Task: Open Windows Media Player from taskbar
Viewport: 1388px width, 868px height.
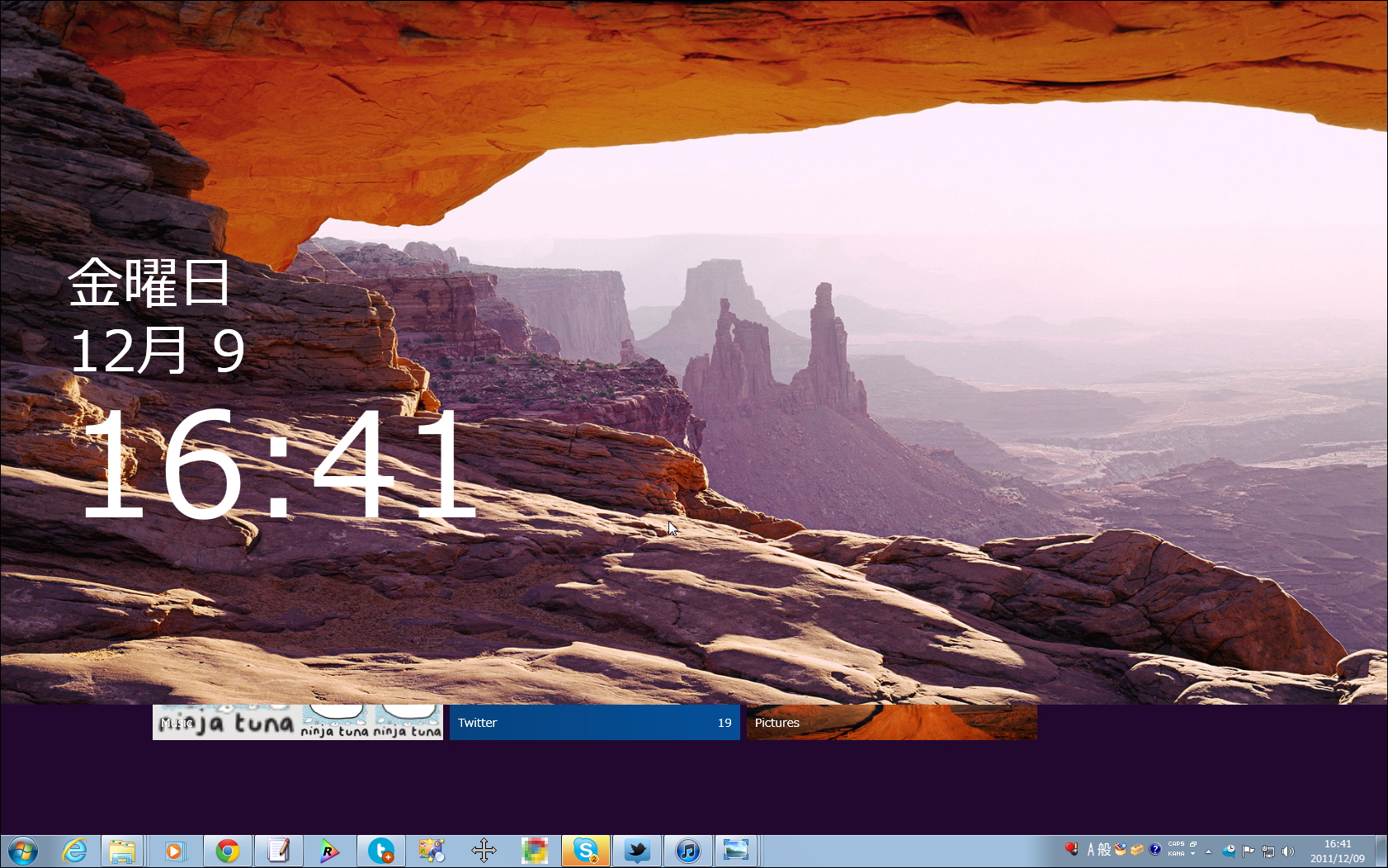Action: pos(176,851)
